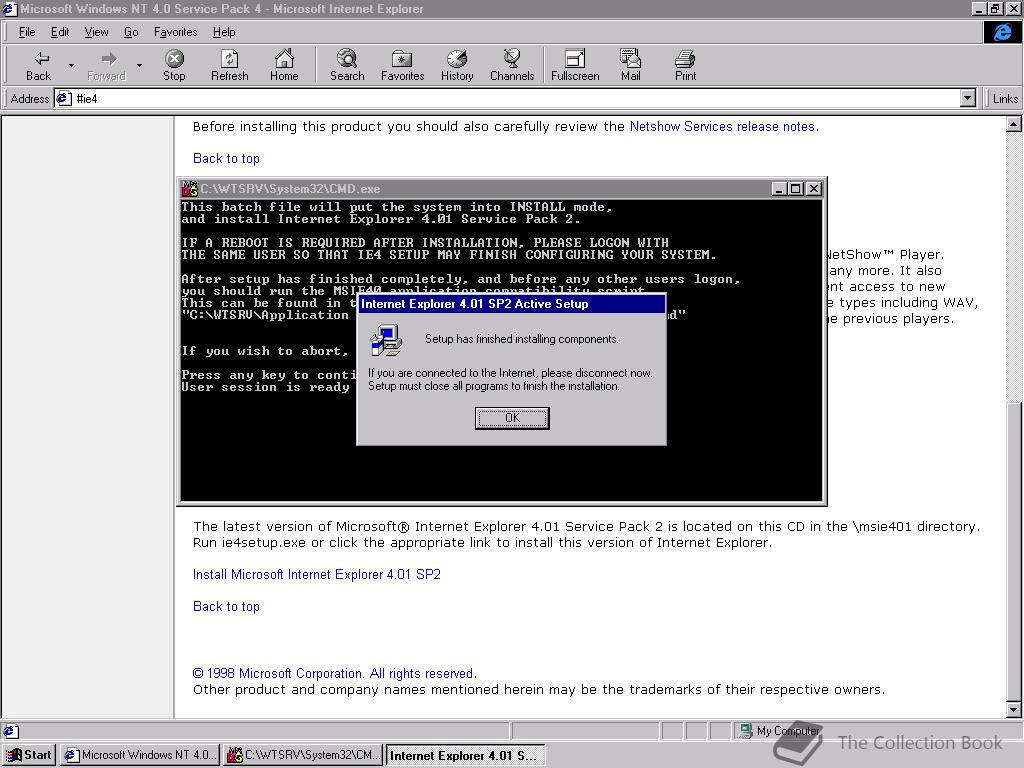Open the View menu
Image resolution: width=1024 pixels, height=768 pixels.
97,32
